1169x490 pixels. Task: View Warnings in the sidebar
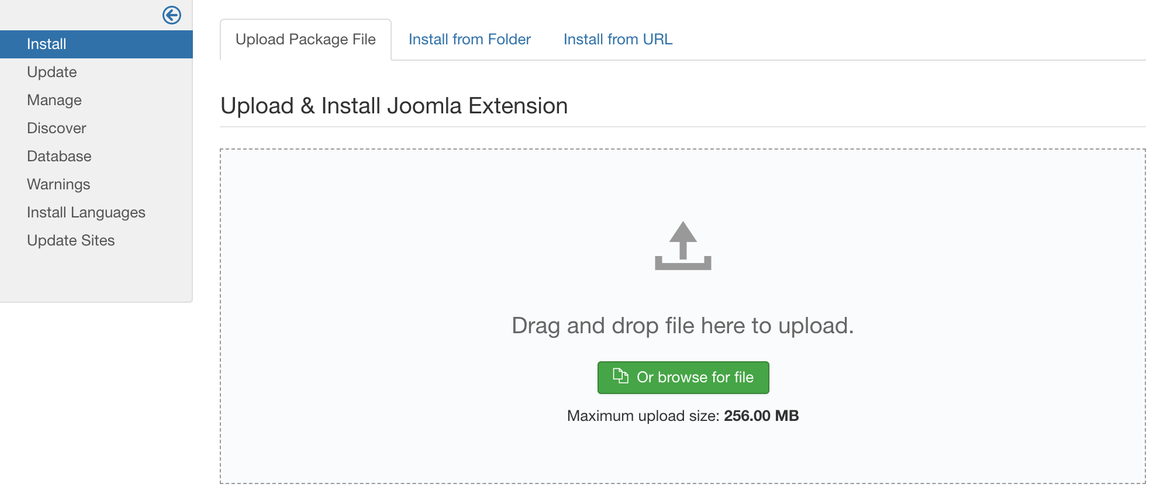click(59, 184)
